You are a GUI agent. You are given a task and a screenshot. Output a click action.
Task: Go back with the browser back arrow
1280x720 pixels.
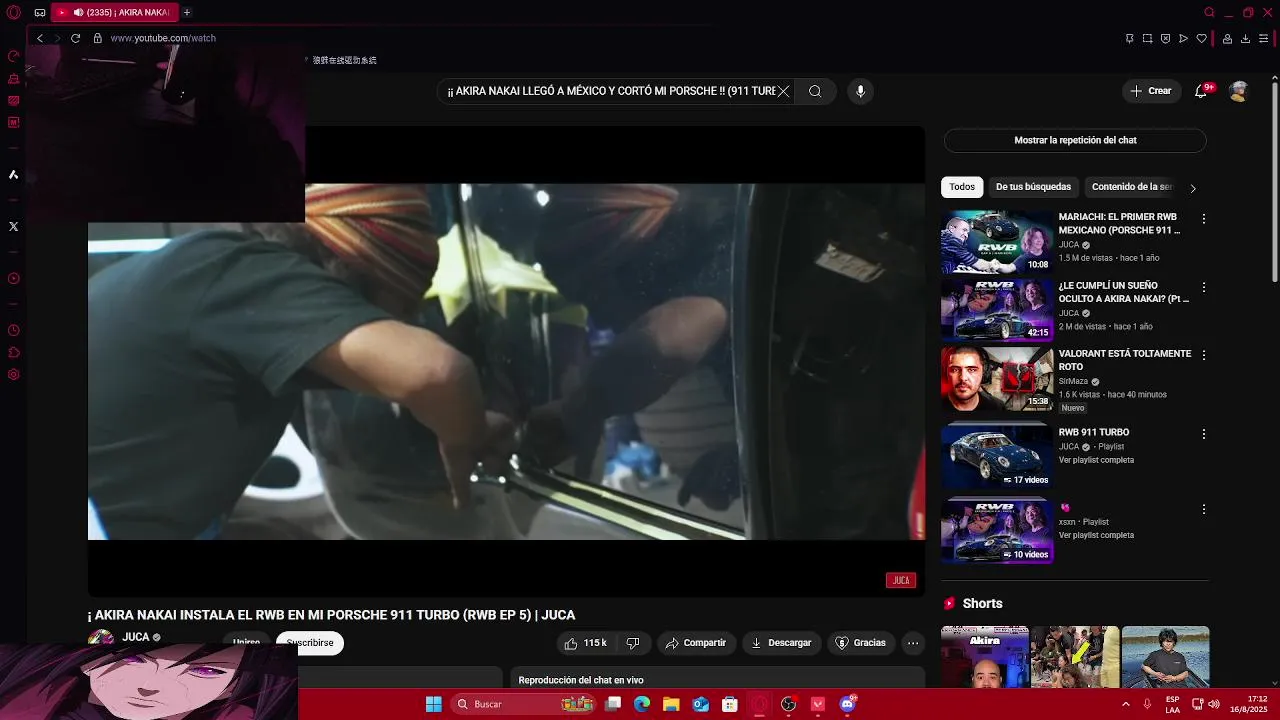40,38
